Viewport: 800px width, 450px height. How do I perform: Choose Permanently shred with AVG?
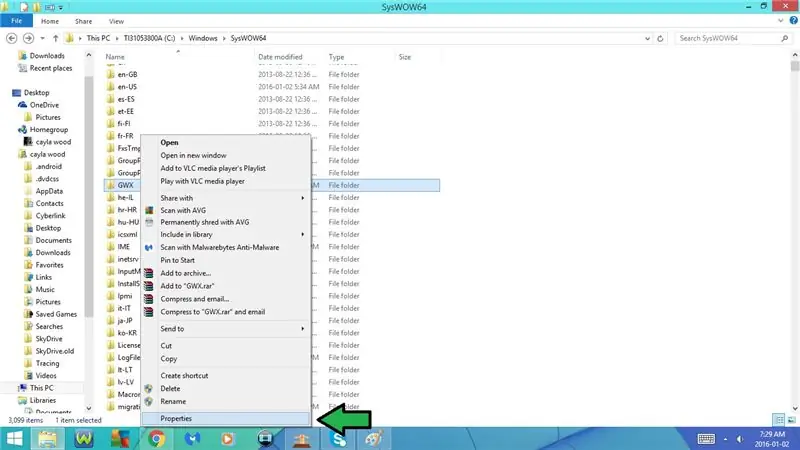click(x=226, y=222)
